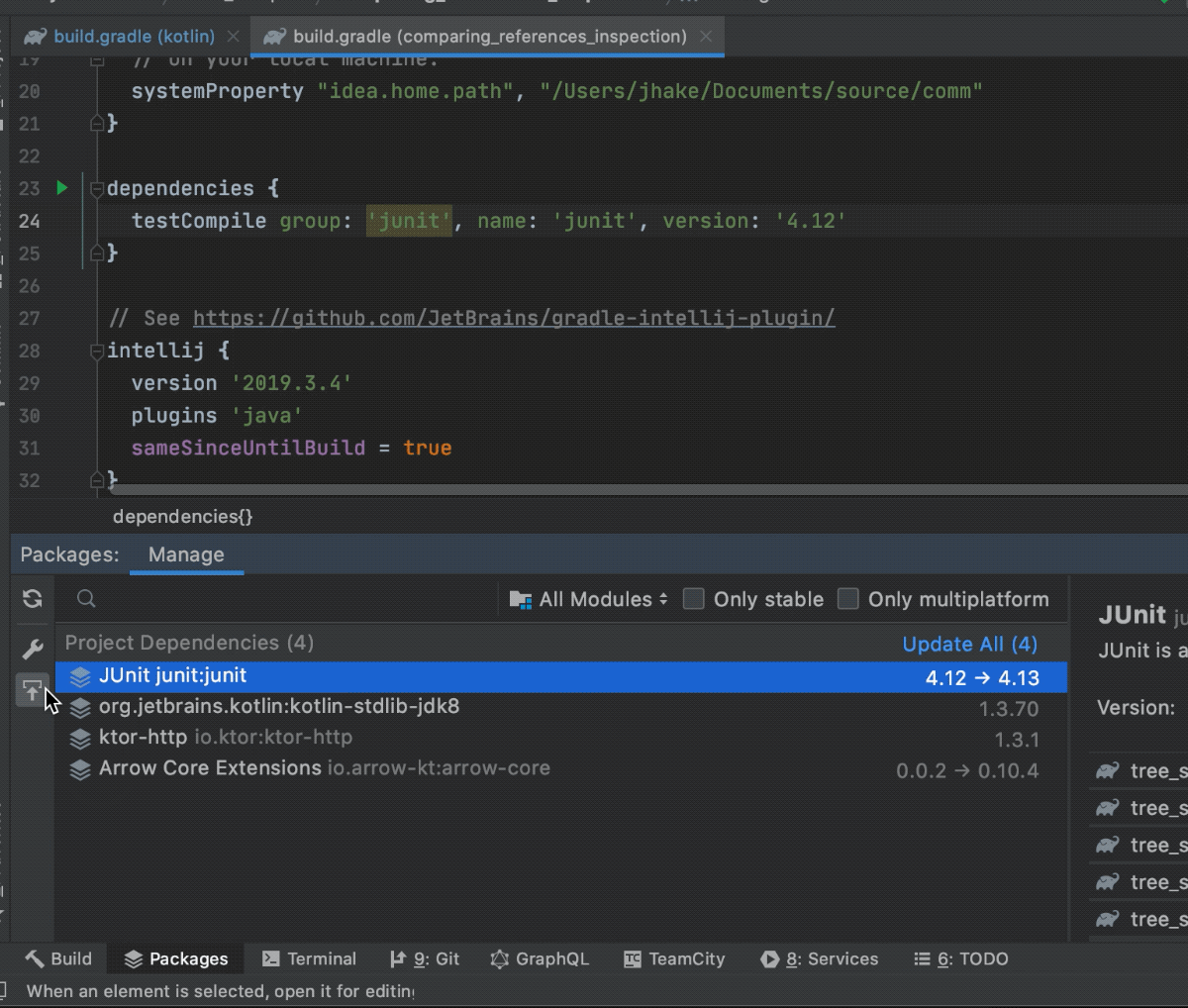Screen dimensions: 1188x1008
Task: Select the Manage tab in Packages
Action: point(186,554)
